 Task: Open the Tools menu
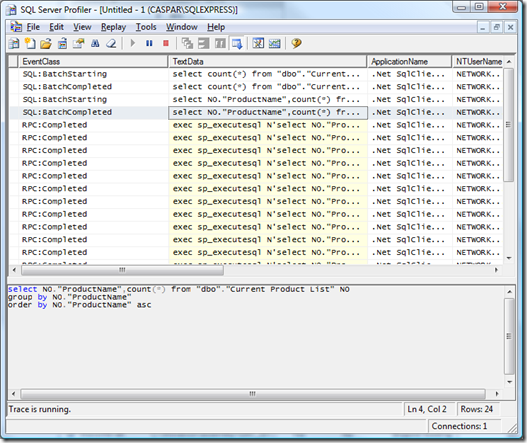146,27
